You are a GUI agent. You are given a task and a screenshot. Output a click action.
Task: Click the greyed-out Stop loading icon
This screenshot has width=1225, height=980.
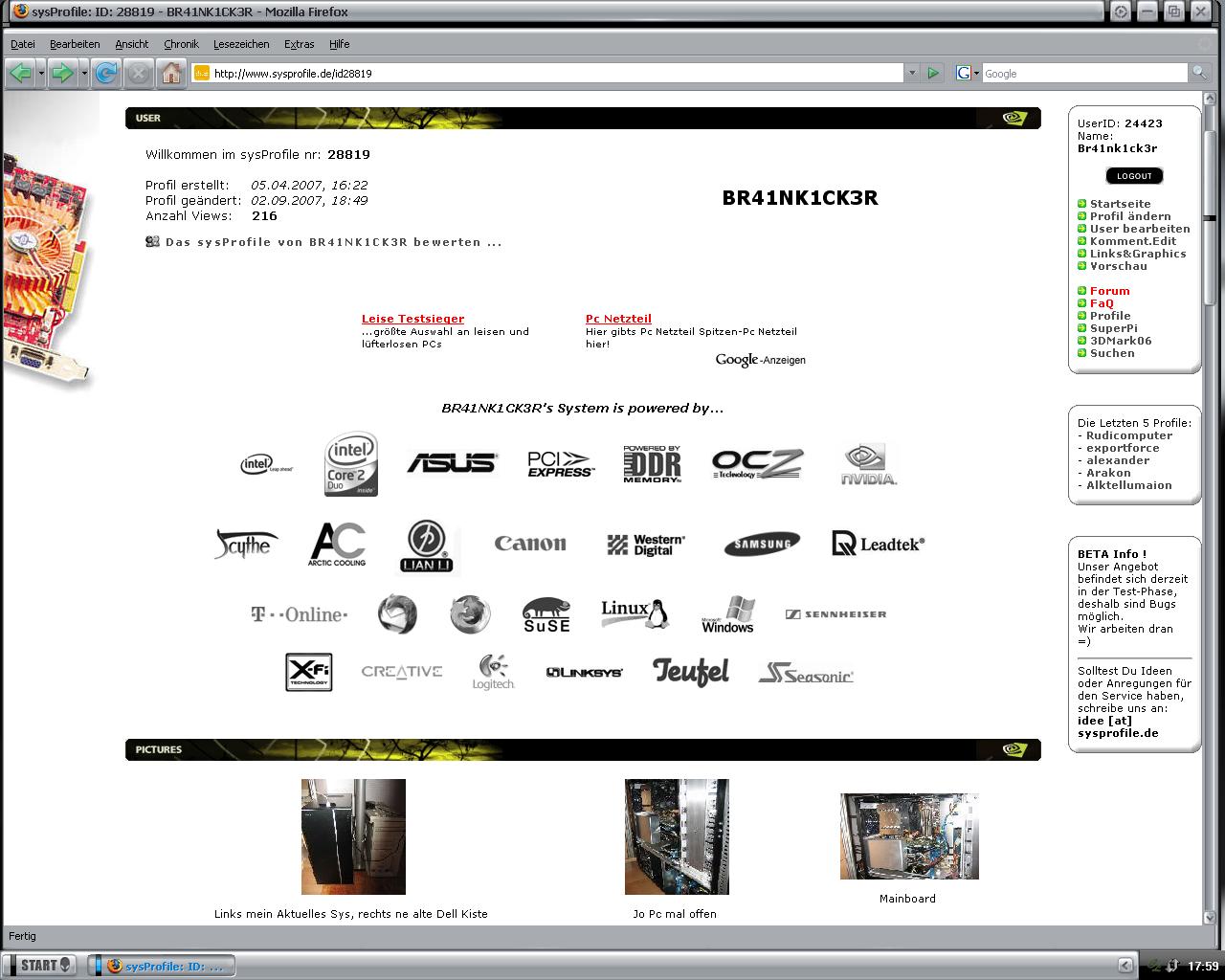139,73
